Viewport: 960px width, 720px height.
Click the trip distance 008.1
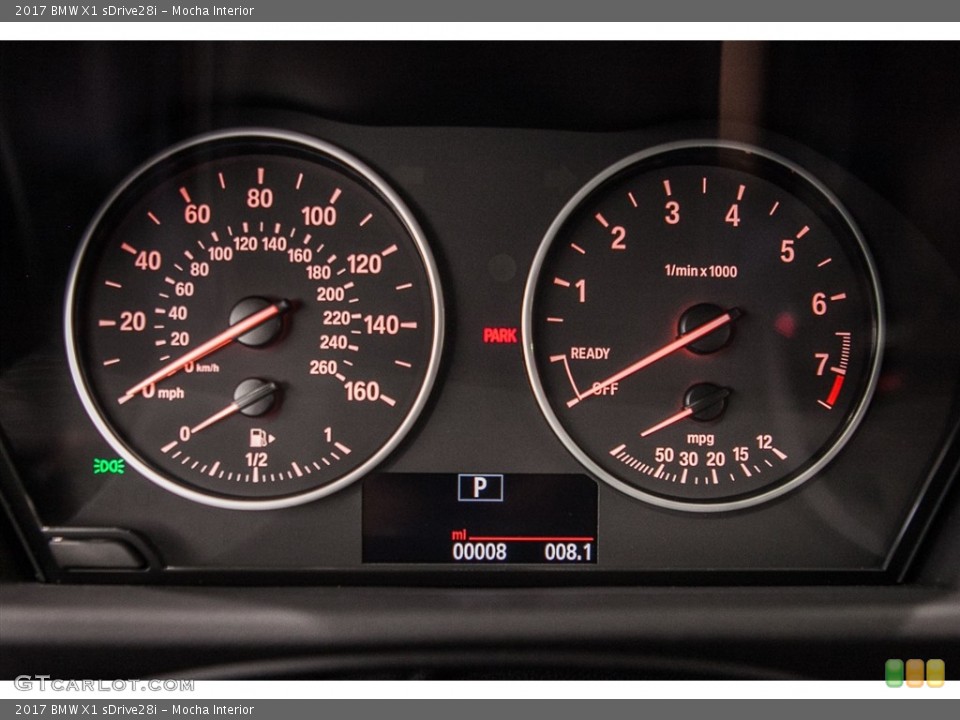point(568,552)
